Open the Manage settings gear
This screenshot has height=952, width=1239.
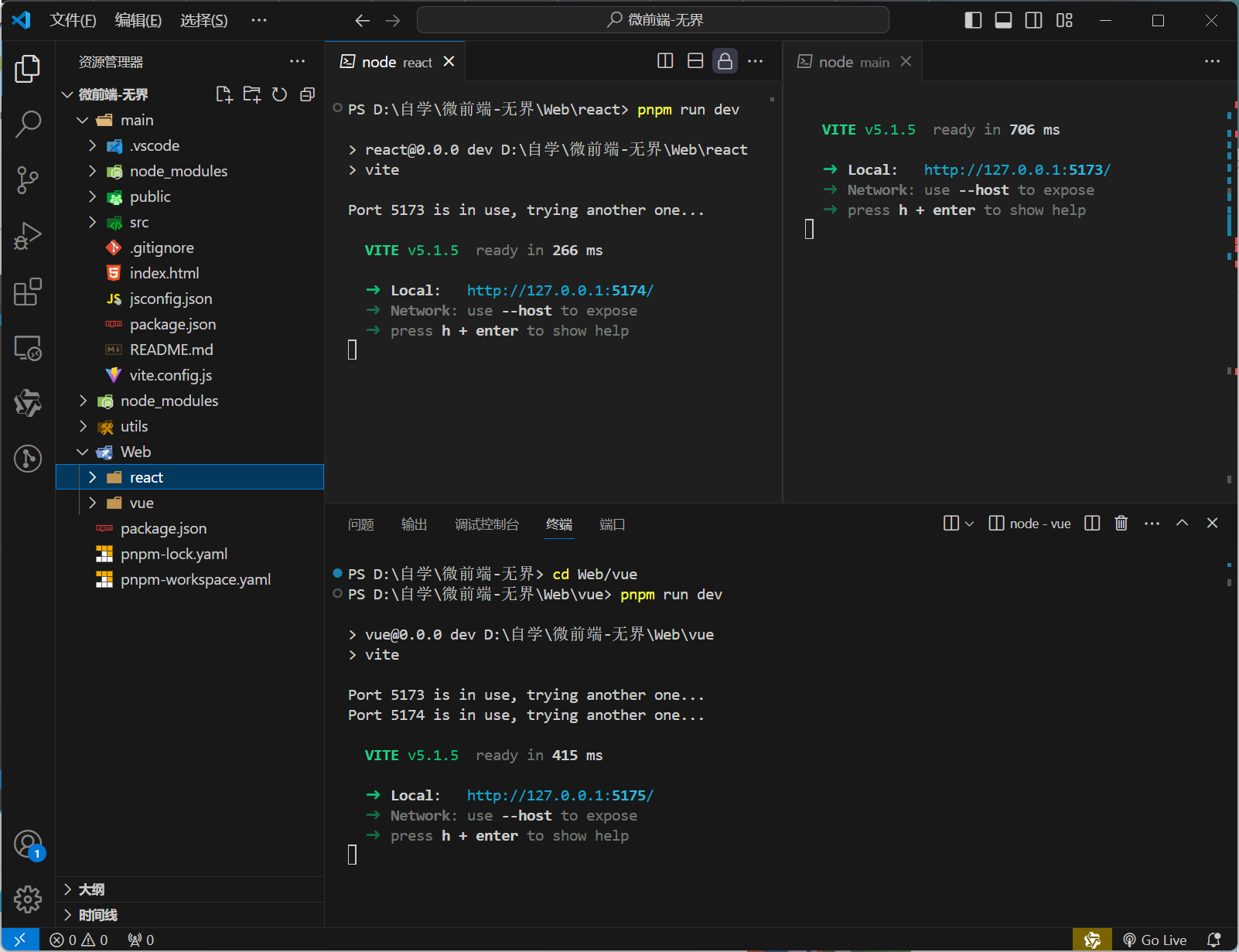click(28, 899)
